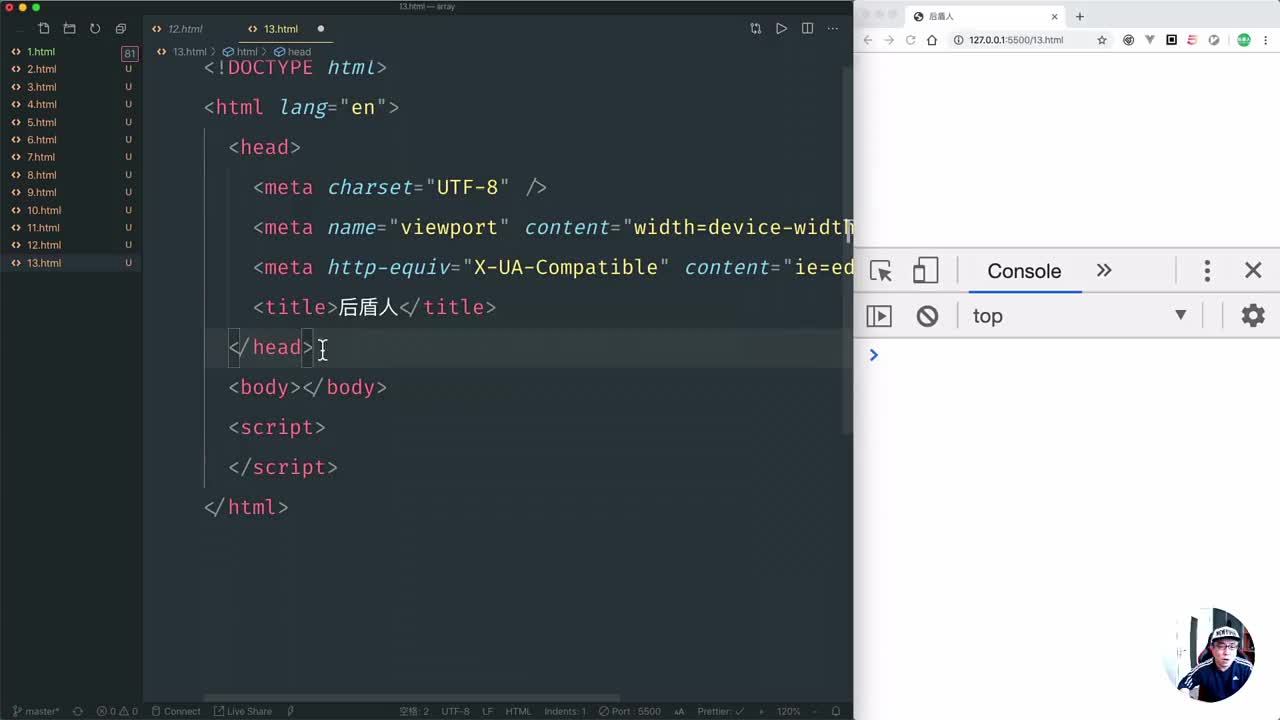This screenshot has height=720, width=1280.
Task: Open editor more actions ellipsis menu
Action: [833, 29]
